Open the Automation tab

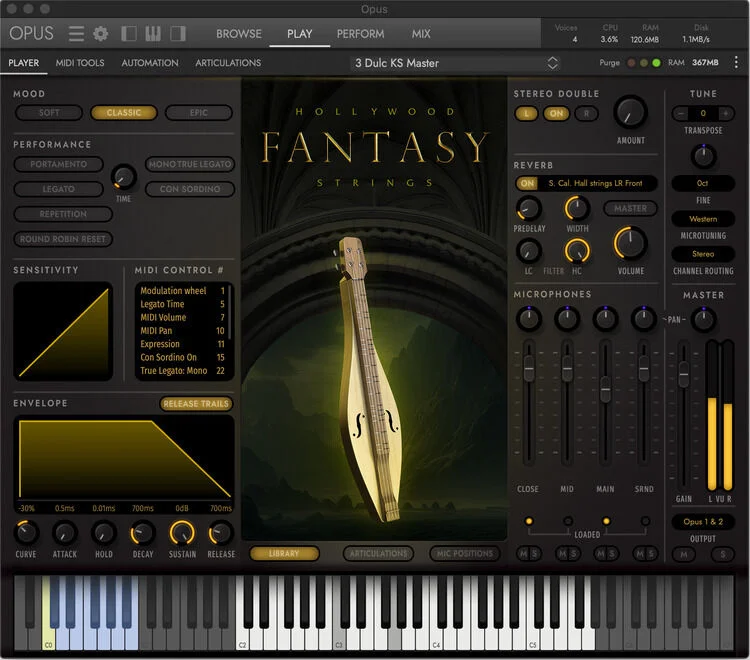pyautogui.click(x=150, y=63)
